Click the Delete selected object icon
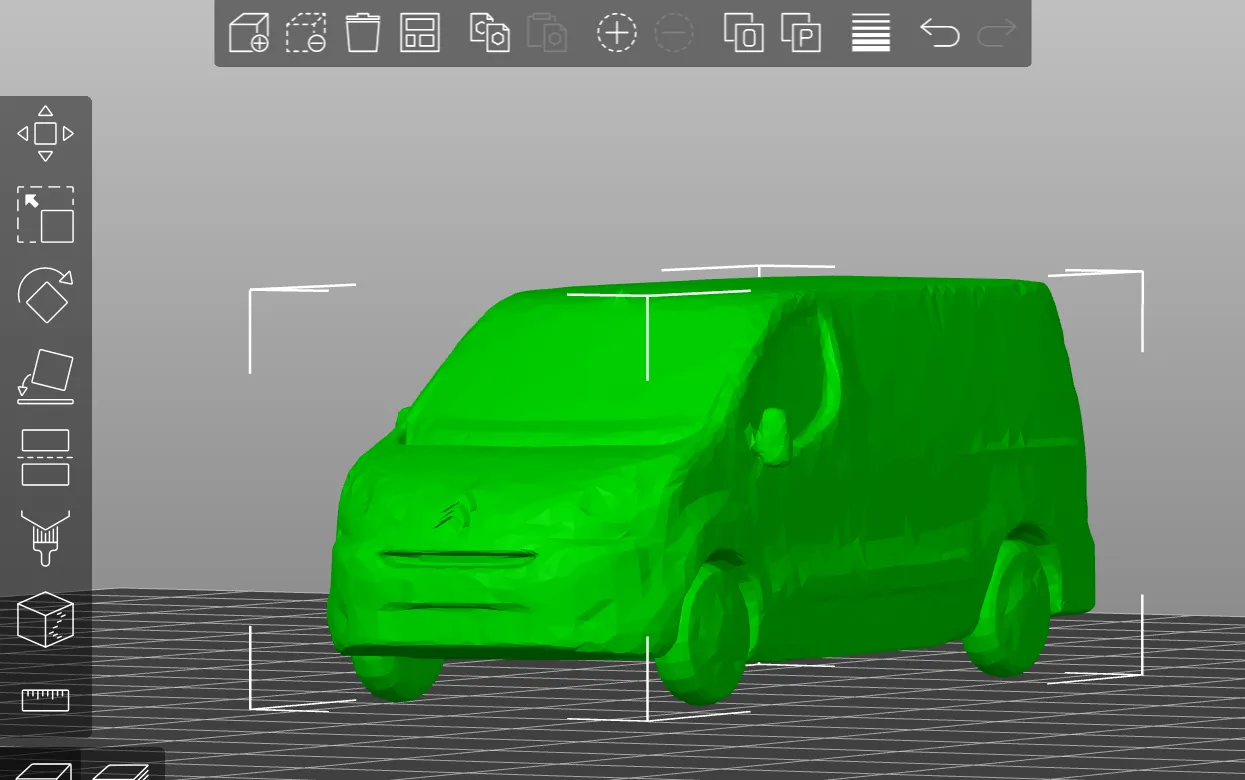Image resolution: width=1245 pixels, height=780 pixels. coord(306,33)
